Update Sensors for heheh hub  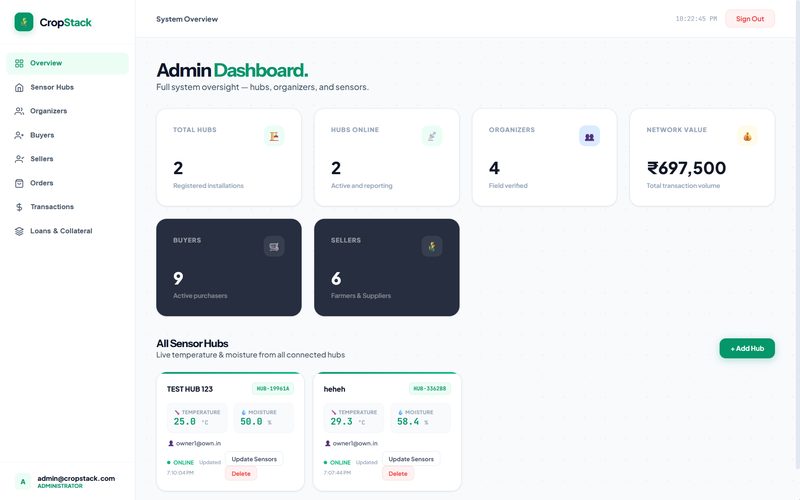[x=411, y=459]
